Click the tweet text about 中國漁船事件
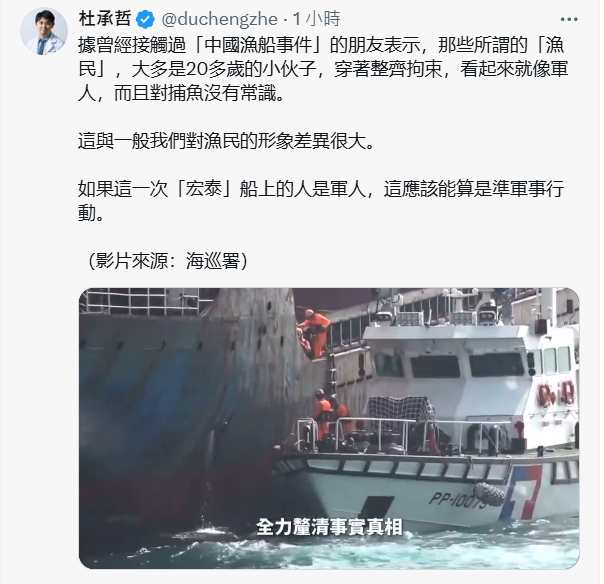Viewport: 604px width, 584px height. point(323,70)
